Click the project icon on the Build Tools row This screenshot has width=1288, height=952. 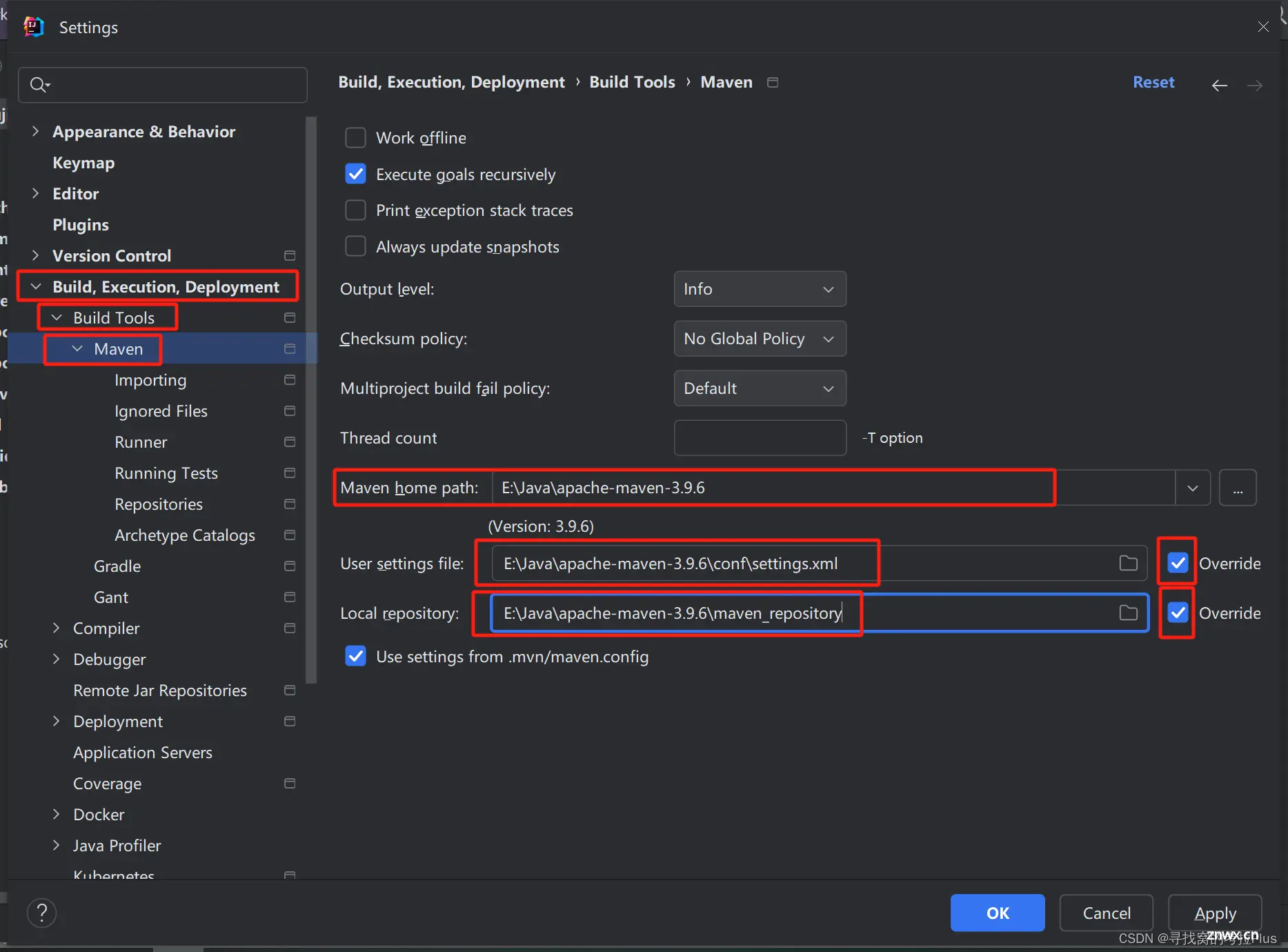coord(290,318)
